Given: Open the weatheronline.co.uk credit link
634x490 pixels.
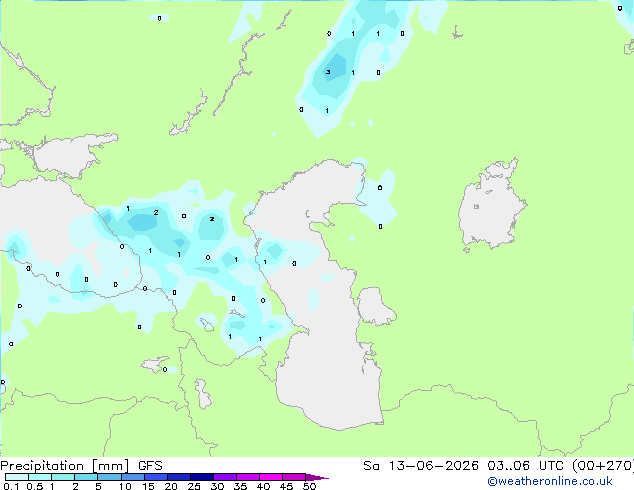Looking at the screenshot, I should 550,481.
